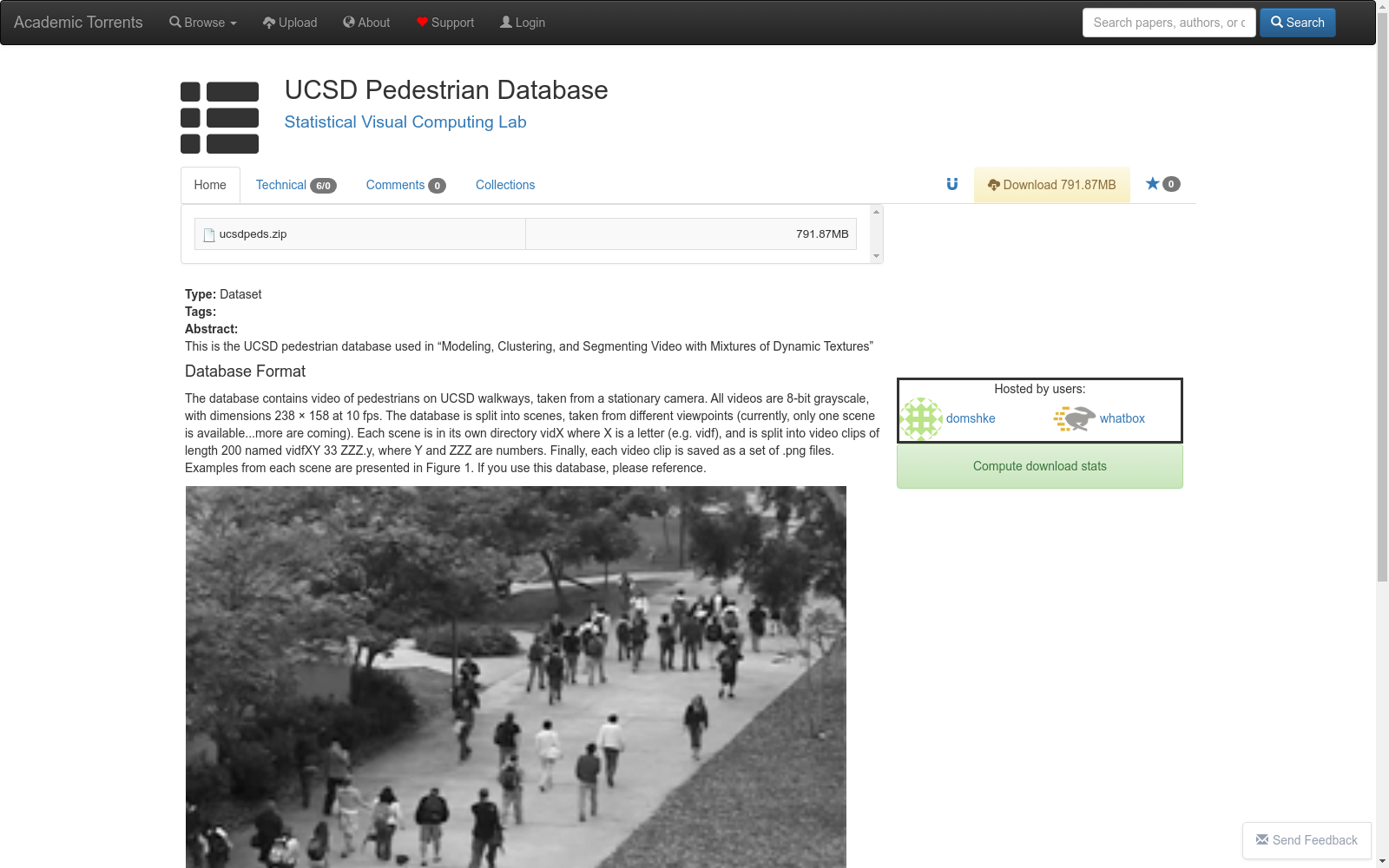
Task: Select the ucsdpeds.zip file row
Action: pos(525,234)
